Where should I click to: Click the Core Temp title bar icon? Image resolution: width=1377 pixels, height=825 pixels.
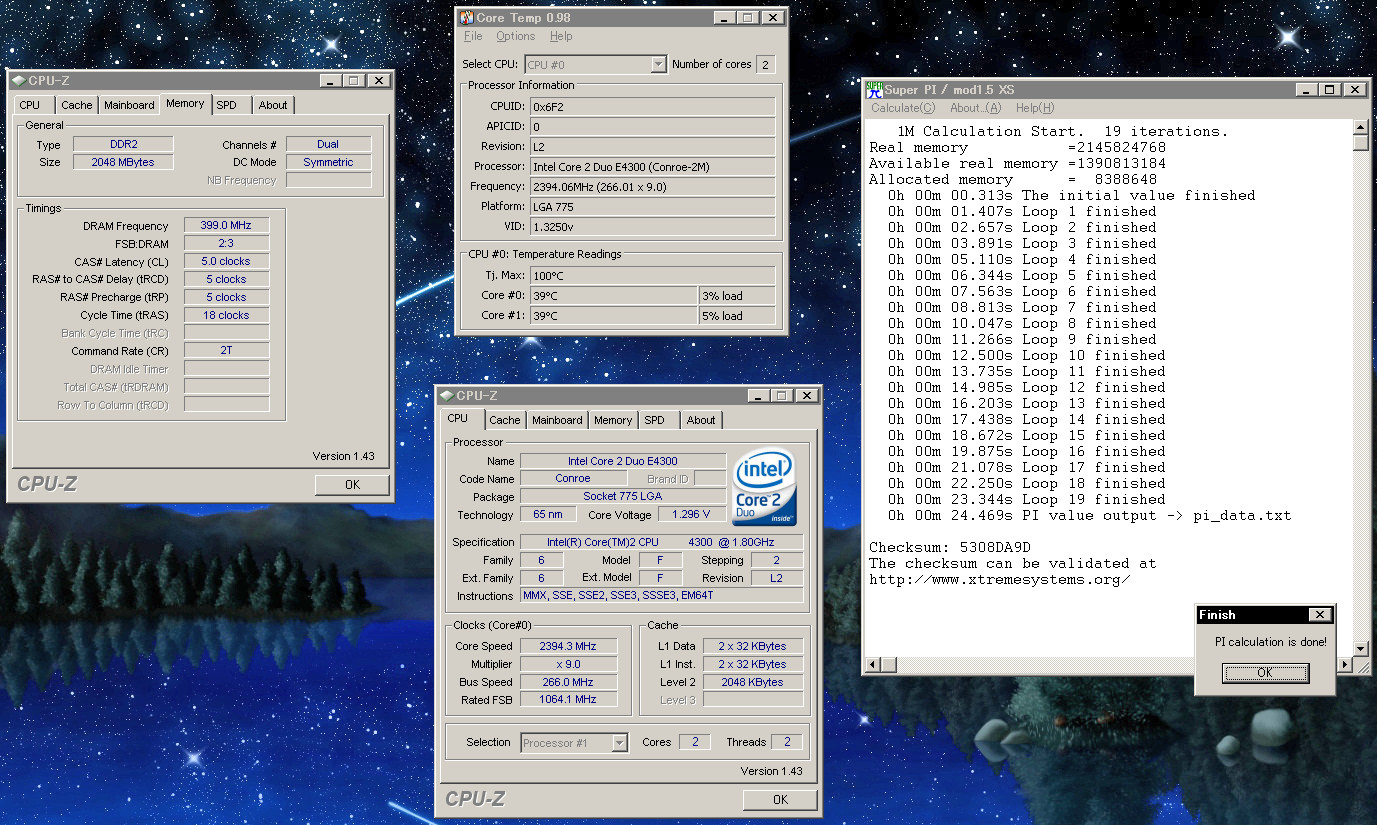[467, 18]
